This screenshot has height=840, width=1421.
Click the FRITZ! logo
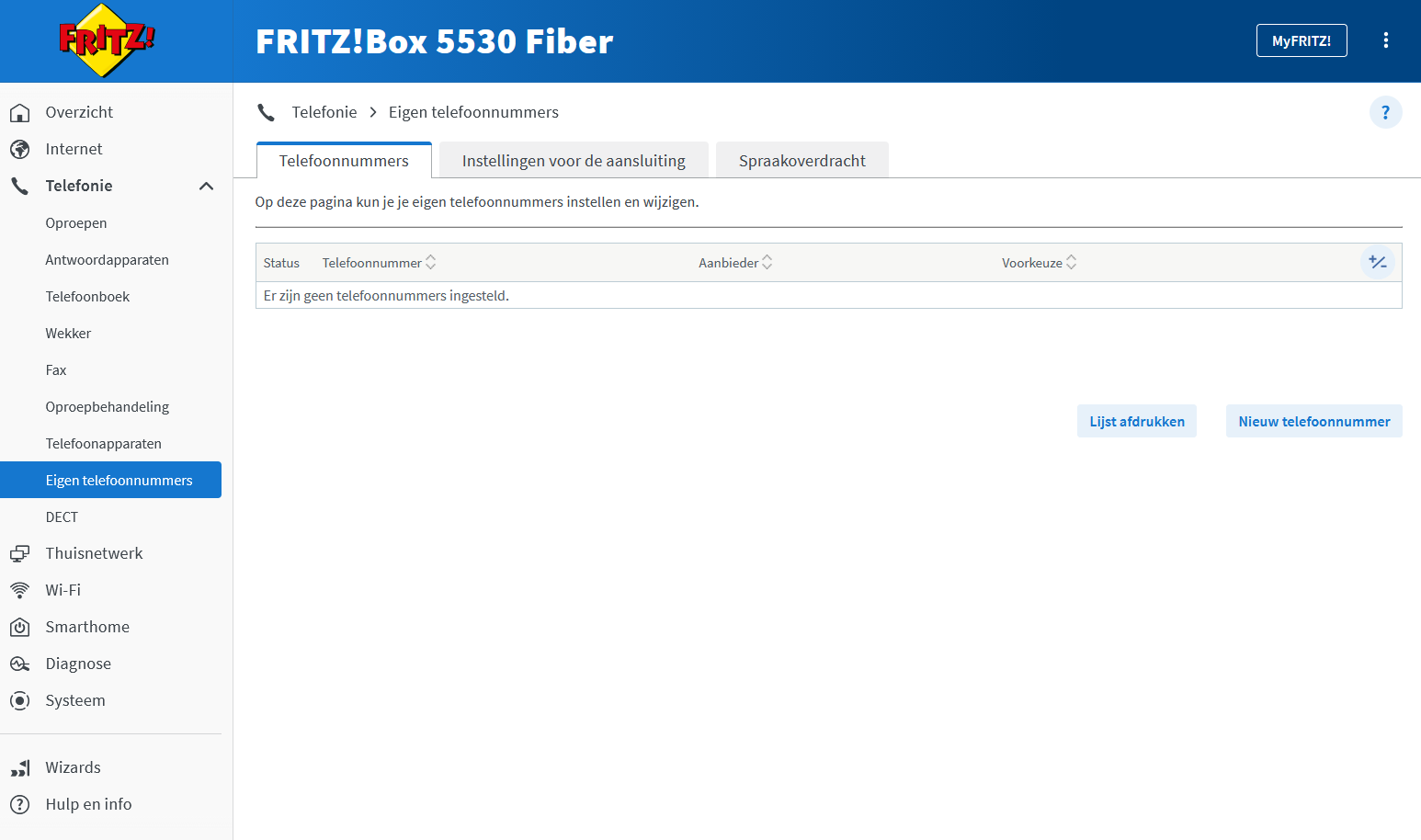[108, 41]
